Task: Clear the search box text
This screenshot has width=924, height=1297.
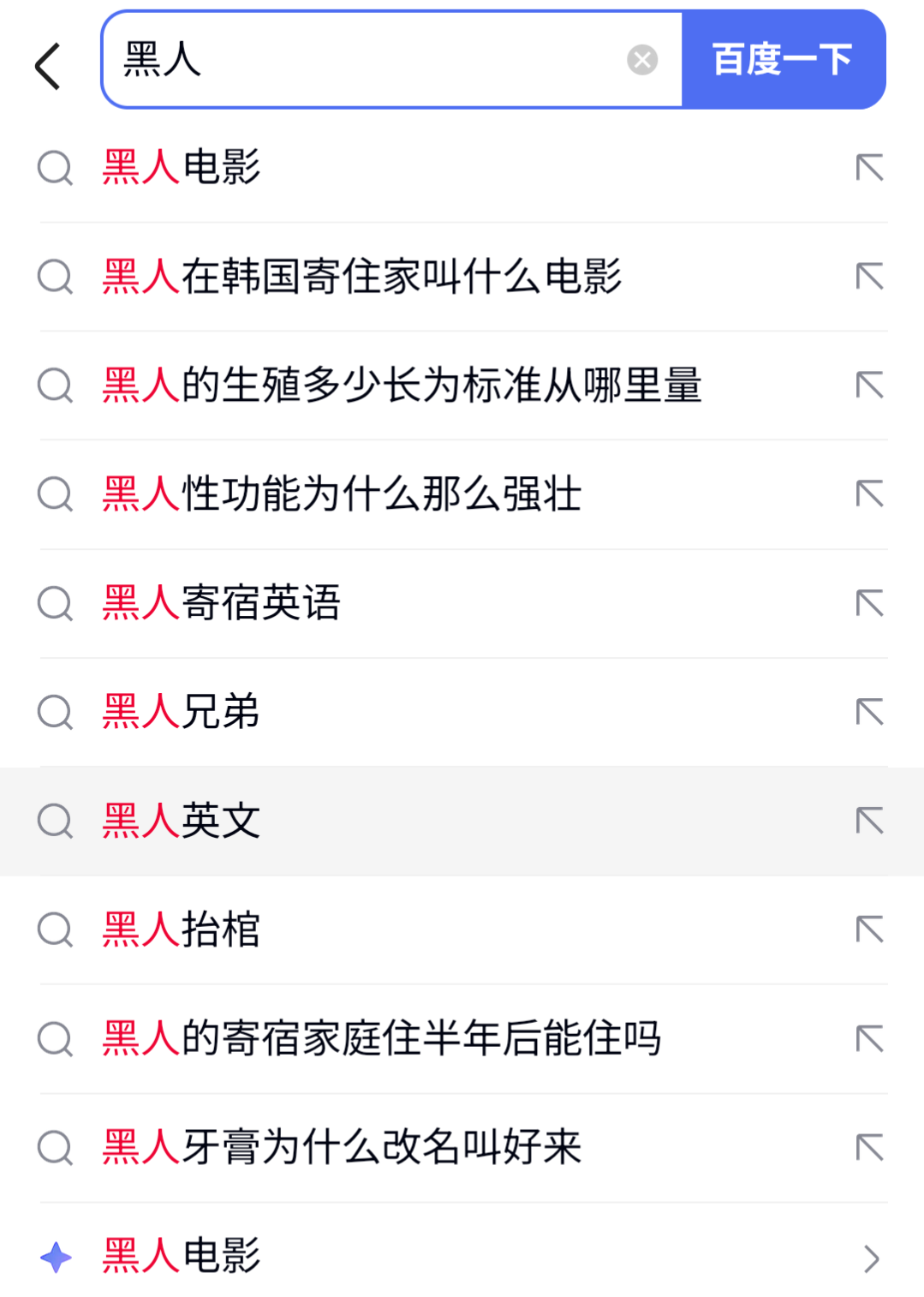Action: 642,60
